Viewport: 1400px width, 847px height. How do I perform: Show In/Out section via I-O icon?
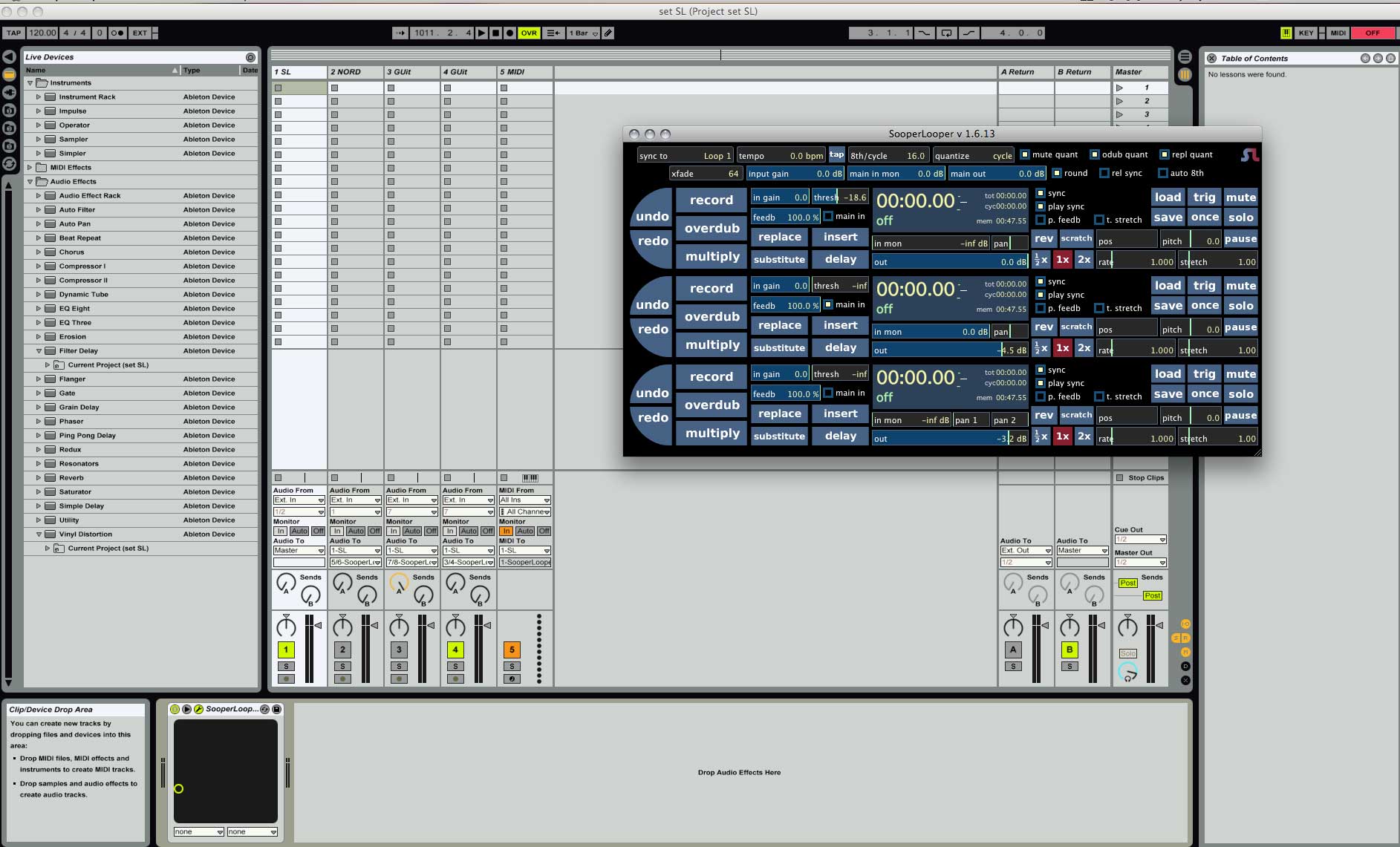pyautogui.click(x=1185, y=624)
